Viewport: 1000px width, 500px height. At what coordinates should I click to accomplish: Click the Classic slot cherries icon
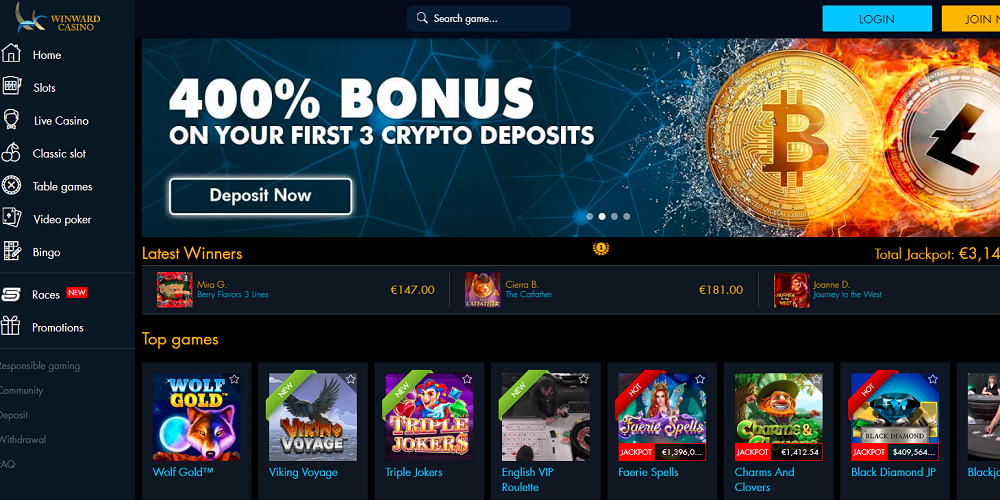pos(11,153)
